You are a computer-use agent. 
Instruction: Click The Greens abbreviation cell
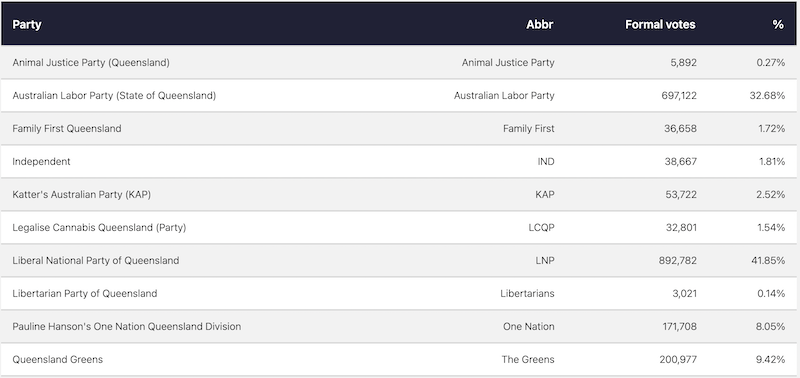click(528, 359)
